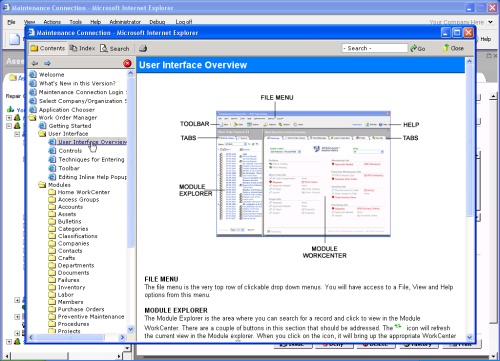This screenshot has height=361, width=500.
Task: Open Debug menu in background window
Action: click(157, 22)
